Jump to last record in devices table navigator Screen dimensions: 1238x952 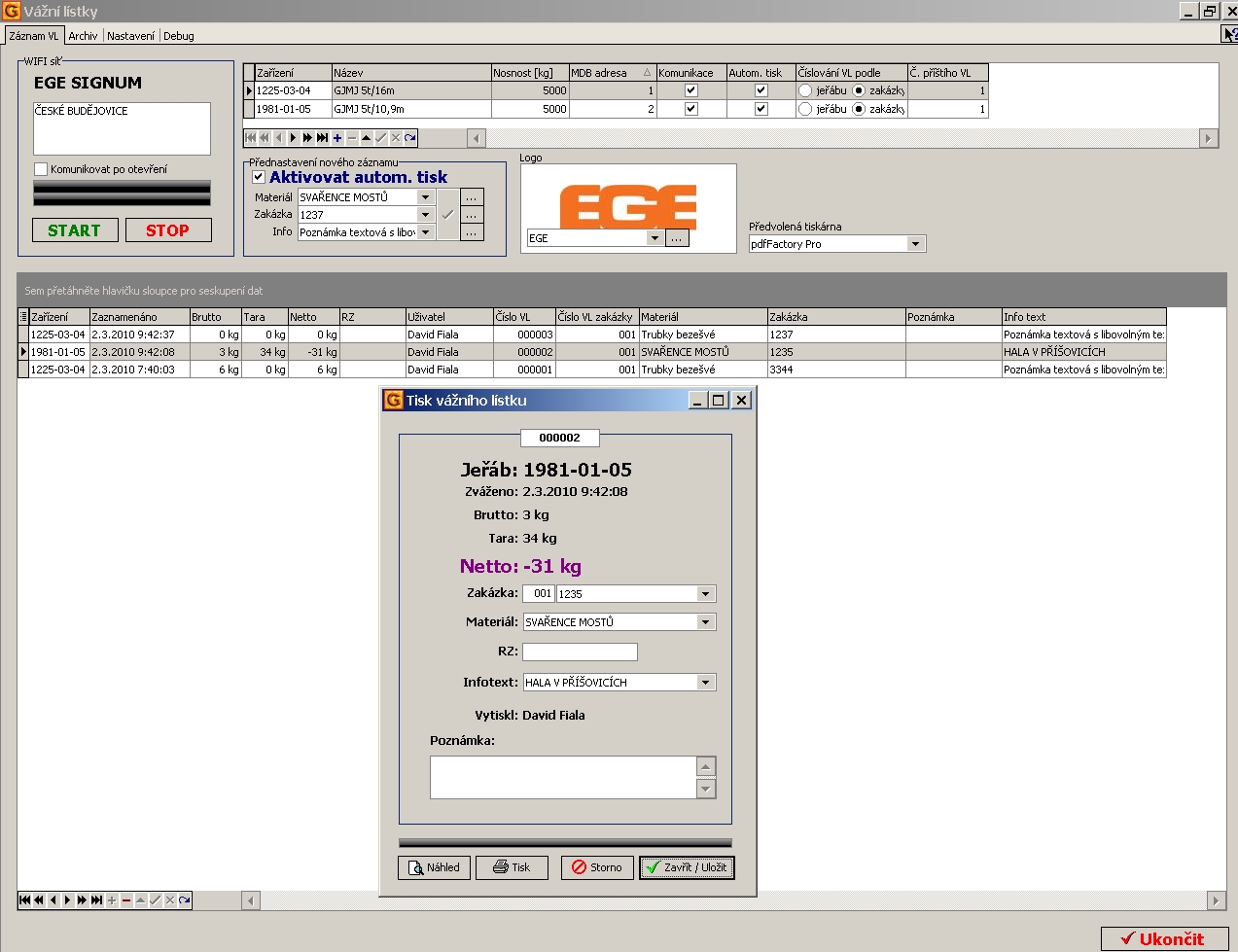point(323,138)
